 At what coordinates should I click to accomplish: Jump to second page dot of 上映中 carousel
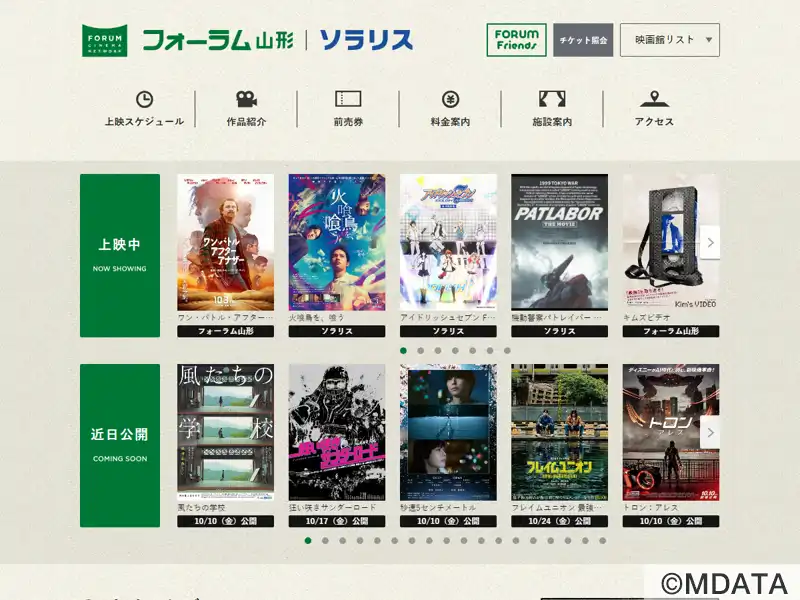tap(420, 351)
